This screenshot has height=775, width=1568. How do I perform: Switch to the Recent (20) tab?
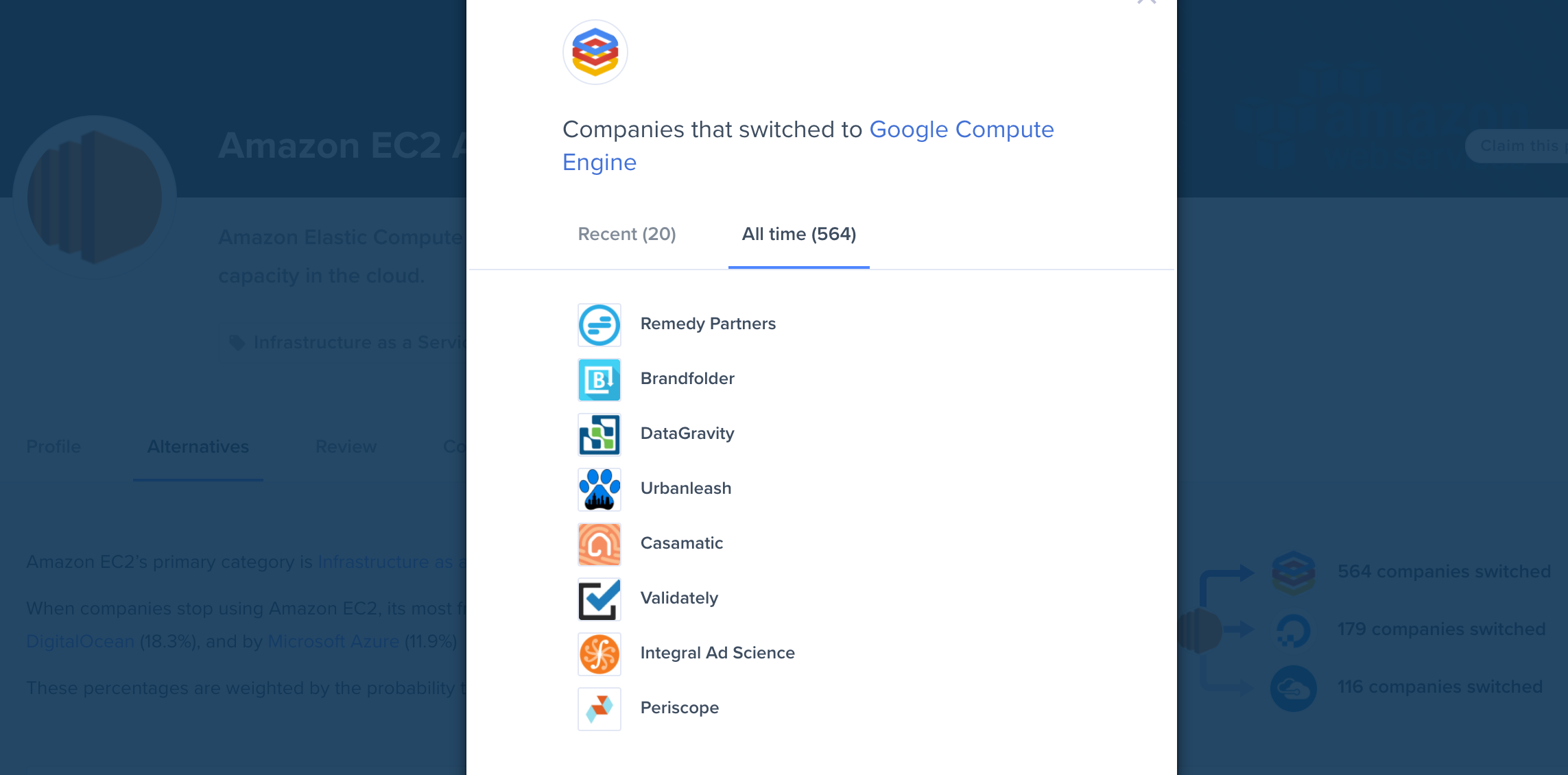click(x=627, y=235)
